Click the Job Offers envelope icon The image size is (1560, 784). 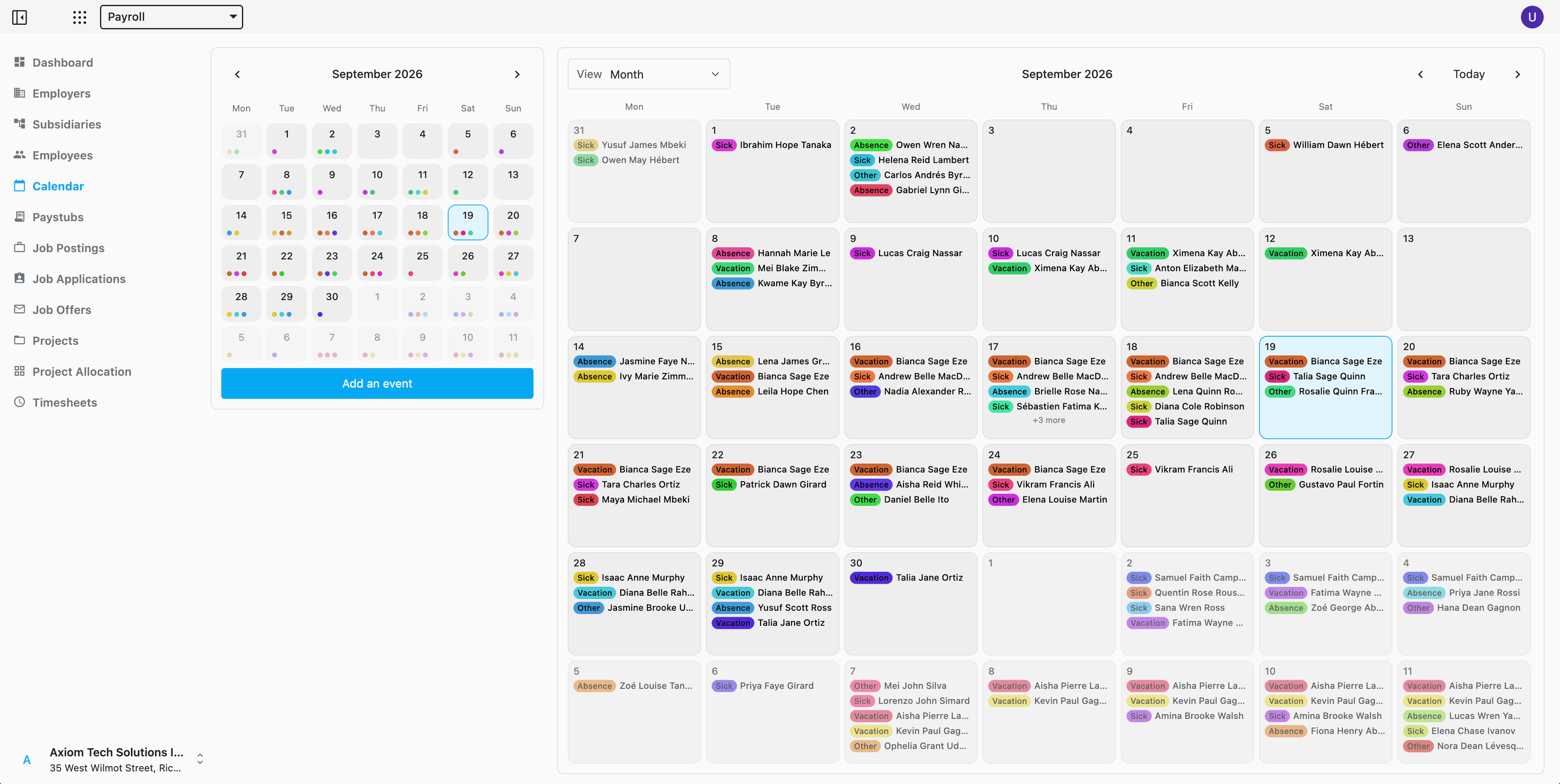pyautogui.click(x=19, y=309)
